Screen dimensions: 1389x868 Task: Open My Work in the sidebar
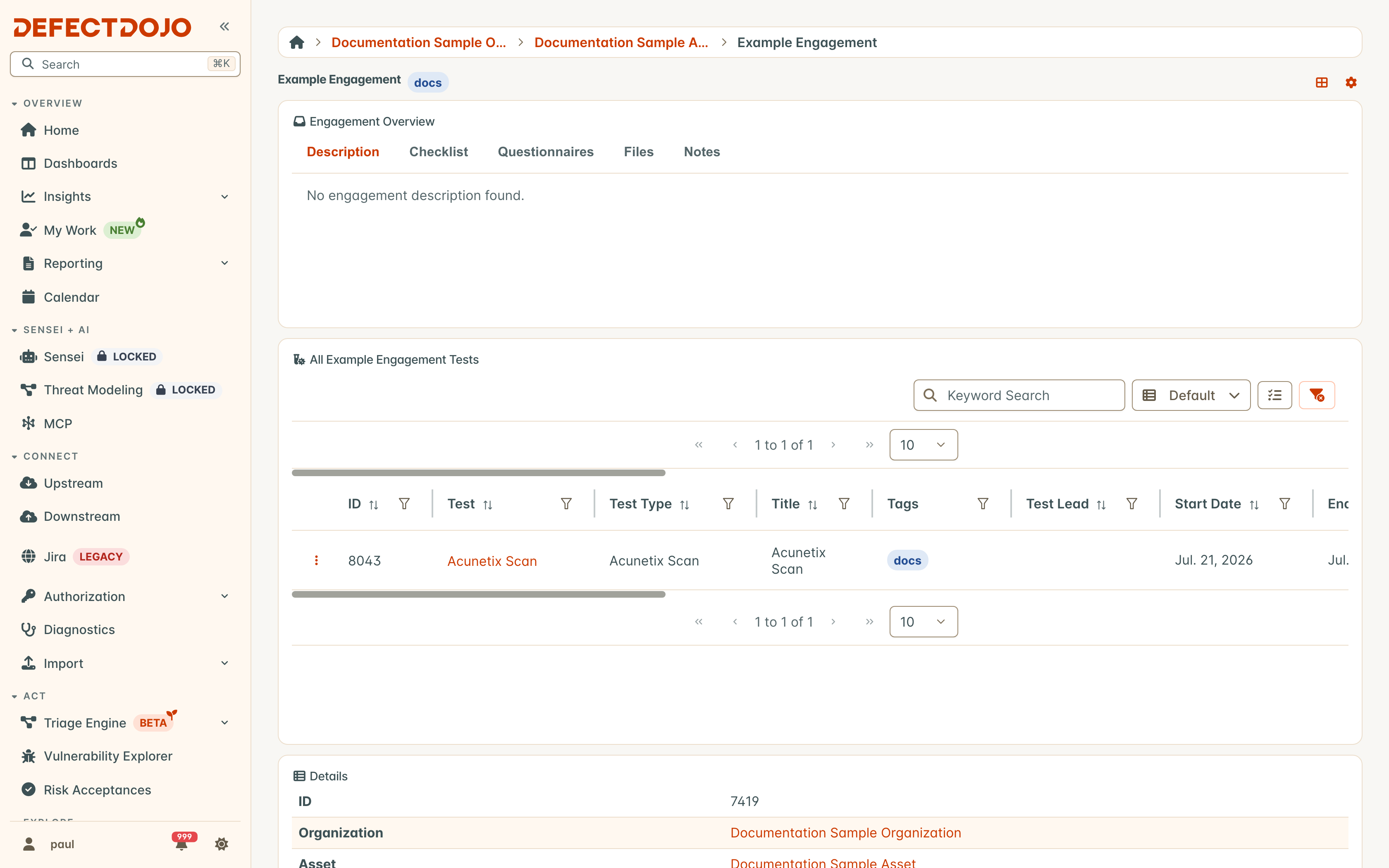(70, 230)
